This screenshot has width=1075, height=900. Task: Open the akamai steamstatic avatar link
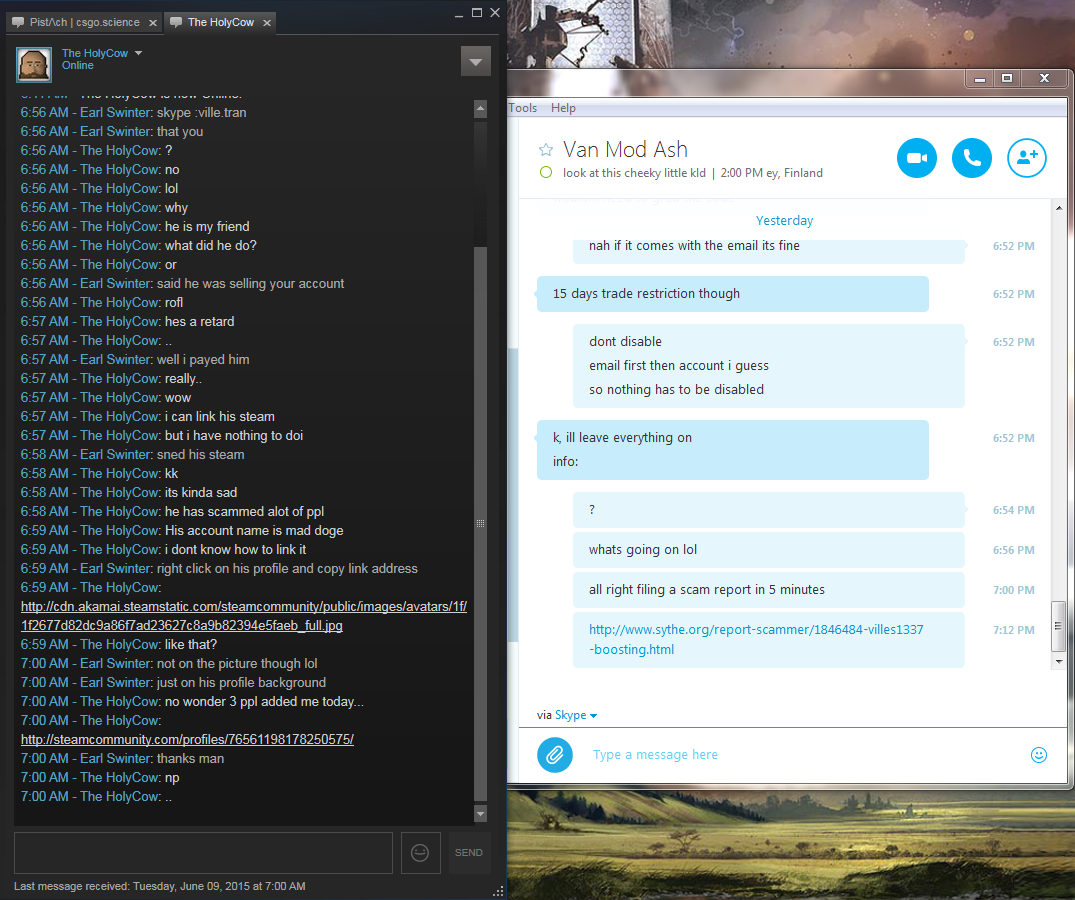coord(243,616)
